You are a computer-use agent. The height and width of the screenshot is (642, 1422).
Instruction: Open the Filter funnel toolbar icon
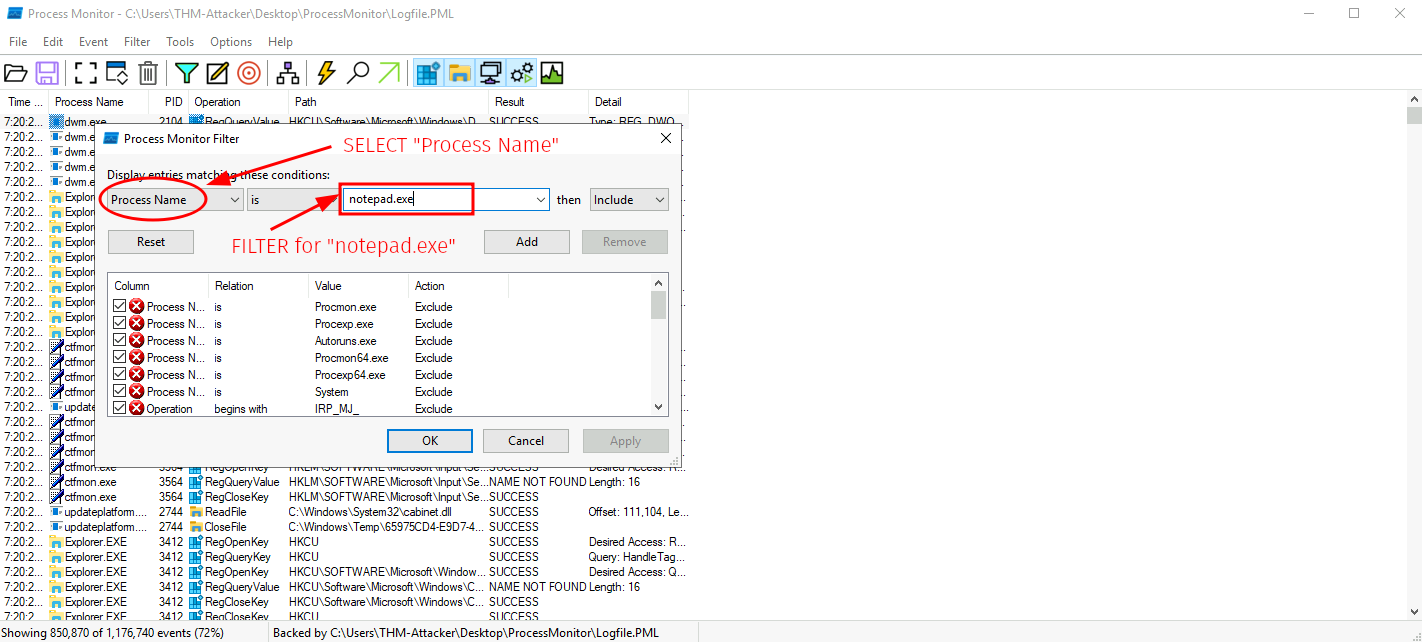click(x=186, y=73)
